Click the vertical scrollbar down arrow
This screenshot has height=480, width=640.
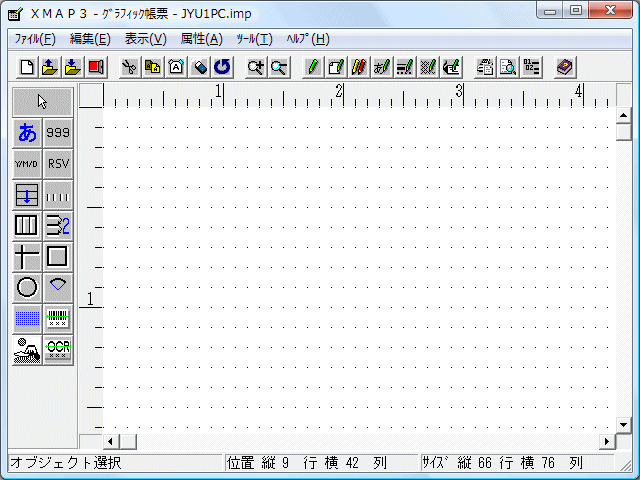point(623,425)
